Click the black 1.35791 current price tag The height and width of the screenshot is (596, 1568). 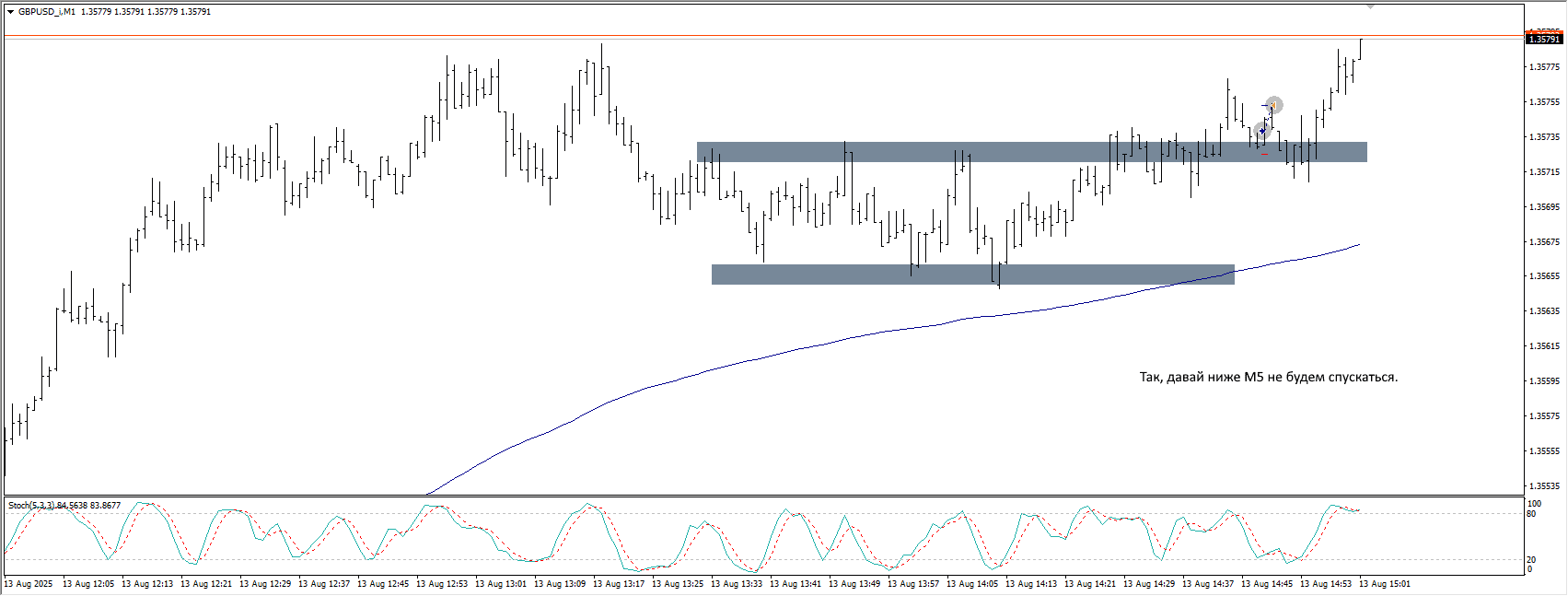point(1544,40)
